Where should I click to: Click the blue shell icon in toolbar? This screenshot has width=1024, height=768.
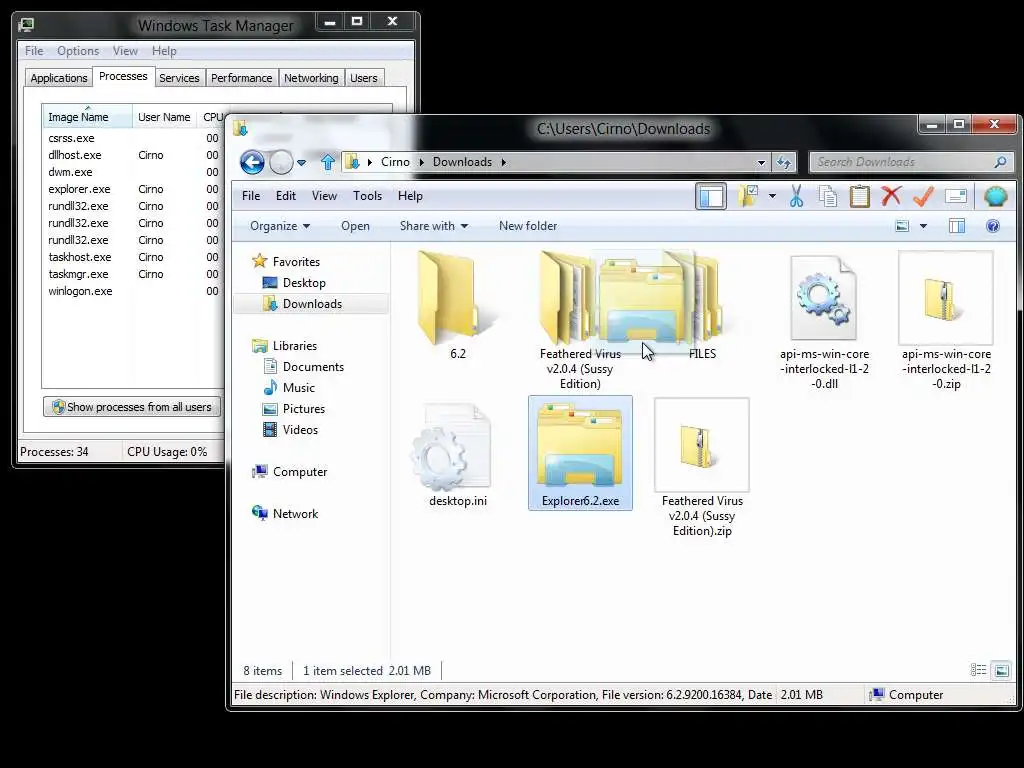tap(995, 196)
